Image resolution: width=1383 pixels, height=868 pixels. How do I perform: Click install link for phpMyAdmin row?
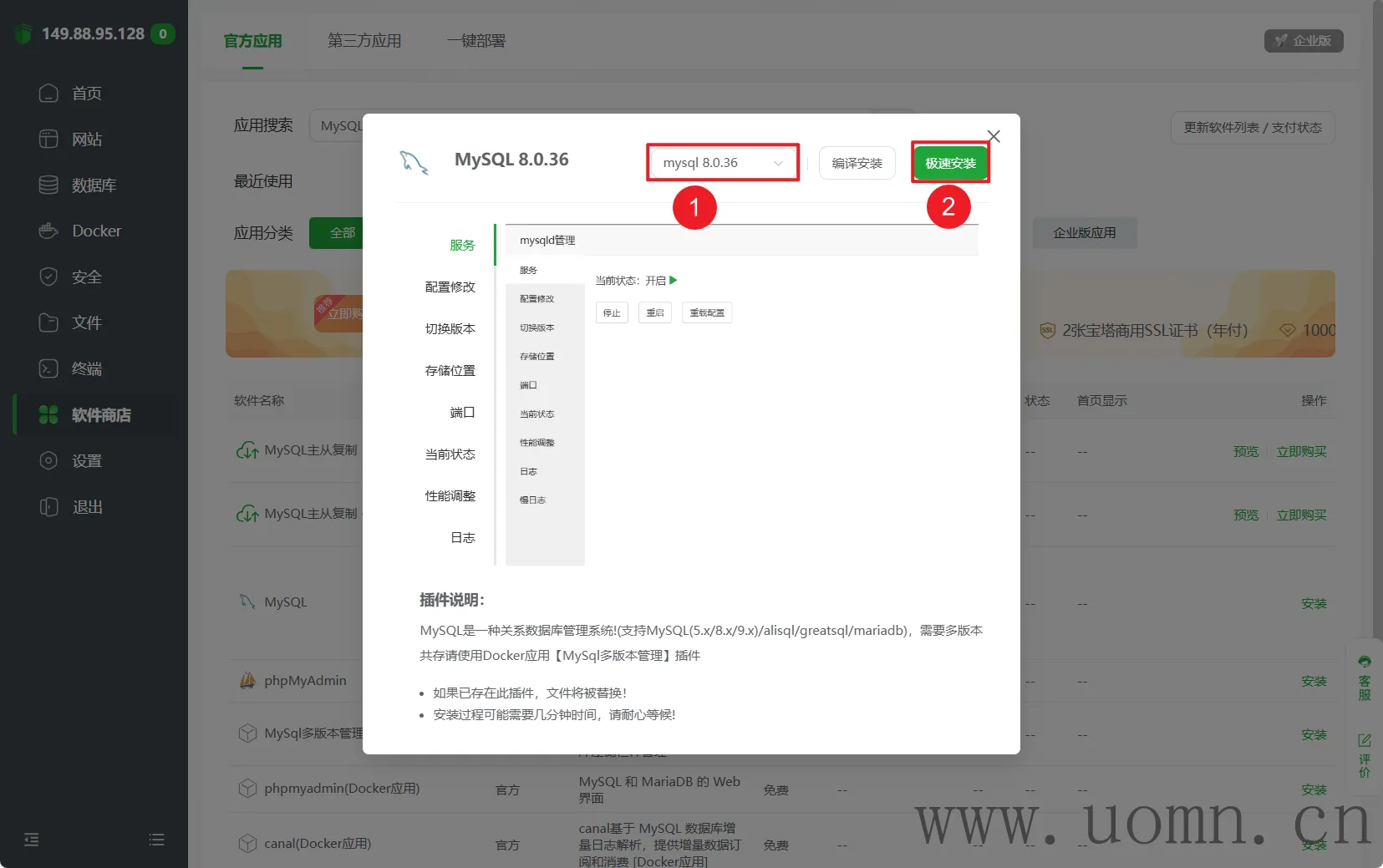[1313, 681]
